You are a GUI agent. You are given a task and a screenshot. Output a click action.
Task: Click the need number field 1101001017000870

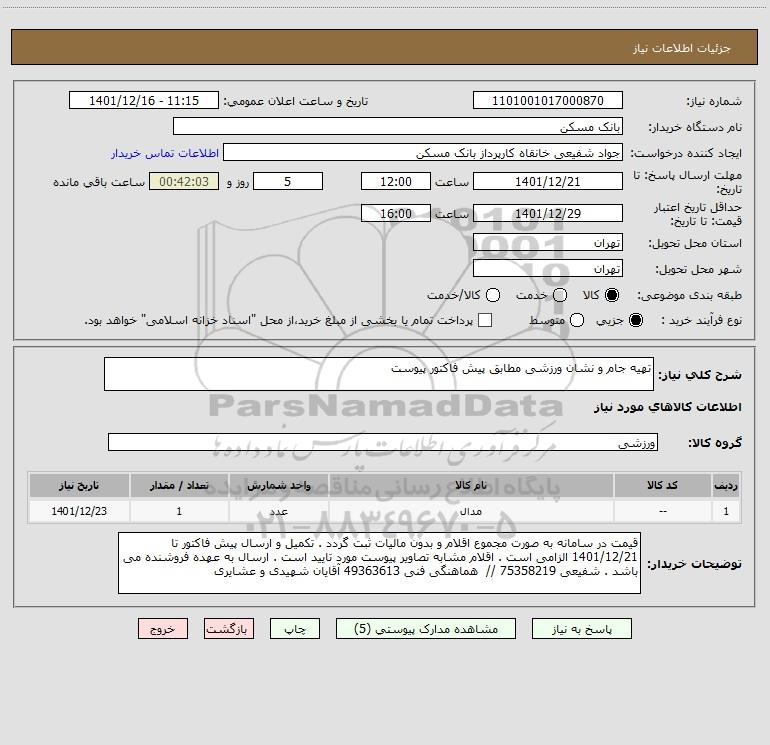click(548, 100)
